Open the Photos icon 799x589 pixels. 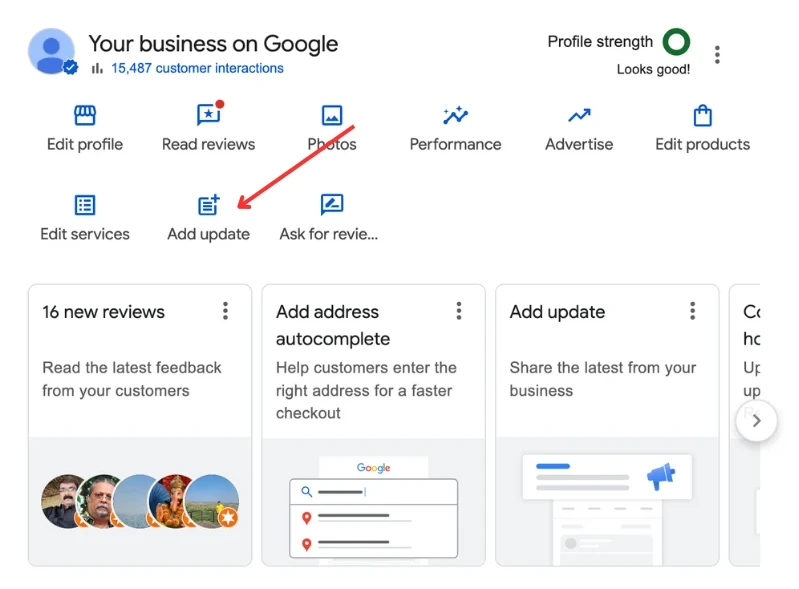click(x=332, y=115)
